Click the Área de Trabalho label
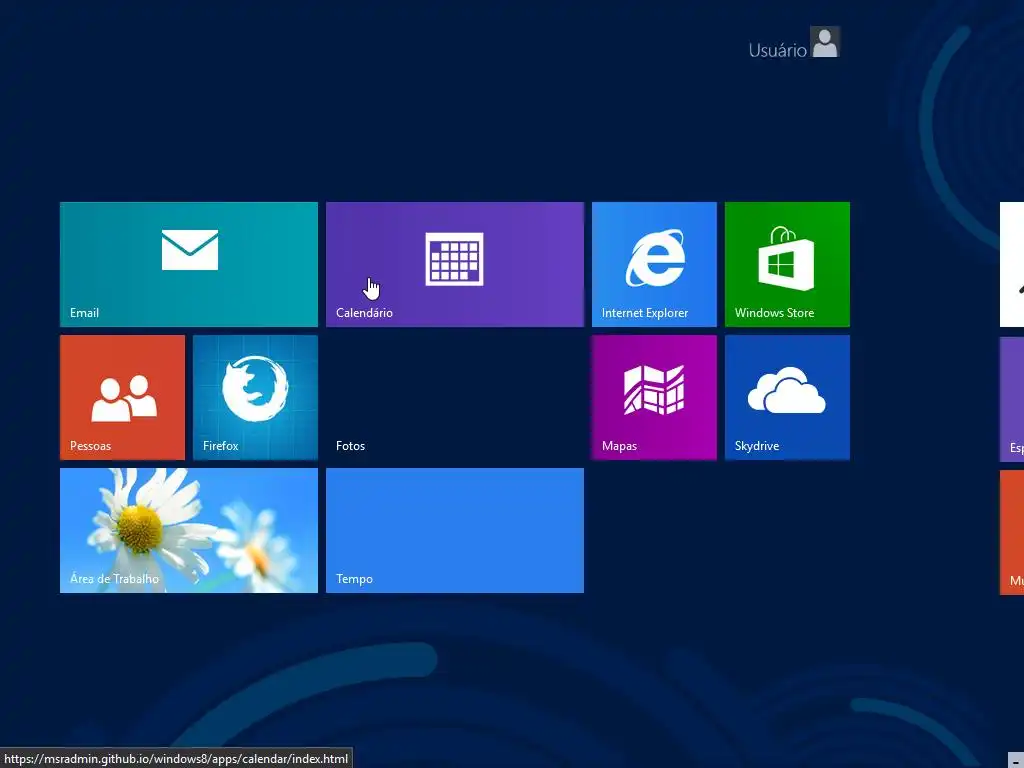 [114, 579]
